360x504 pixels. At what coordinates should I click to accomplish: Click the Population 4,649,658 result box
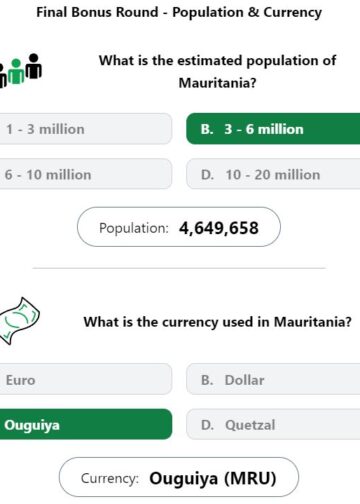179,227
